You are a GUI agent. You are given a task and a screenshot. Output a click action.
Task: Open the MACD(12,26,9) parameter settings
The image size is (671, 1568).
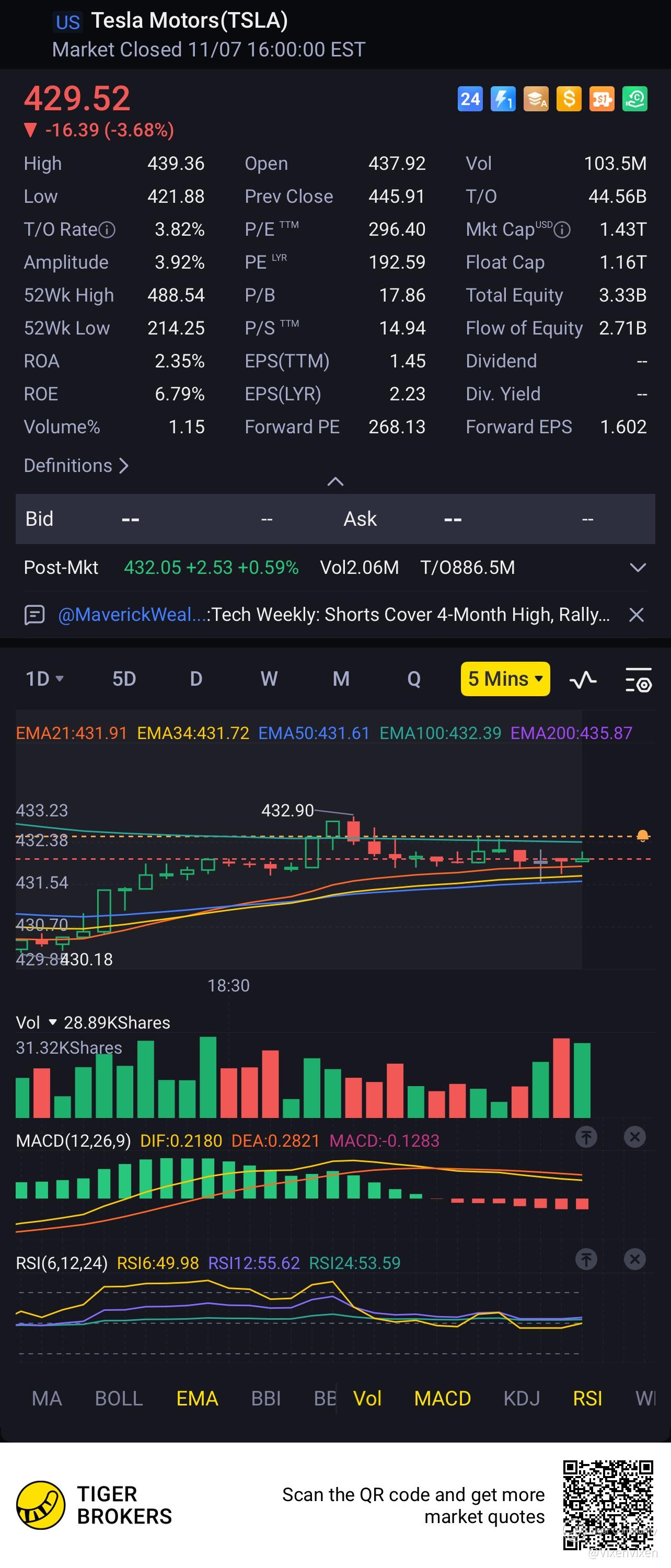[73, 1140]
